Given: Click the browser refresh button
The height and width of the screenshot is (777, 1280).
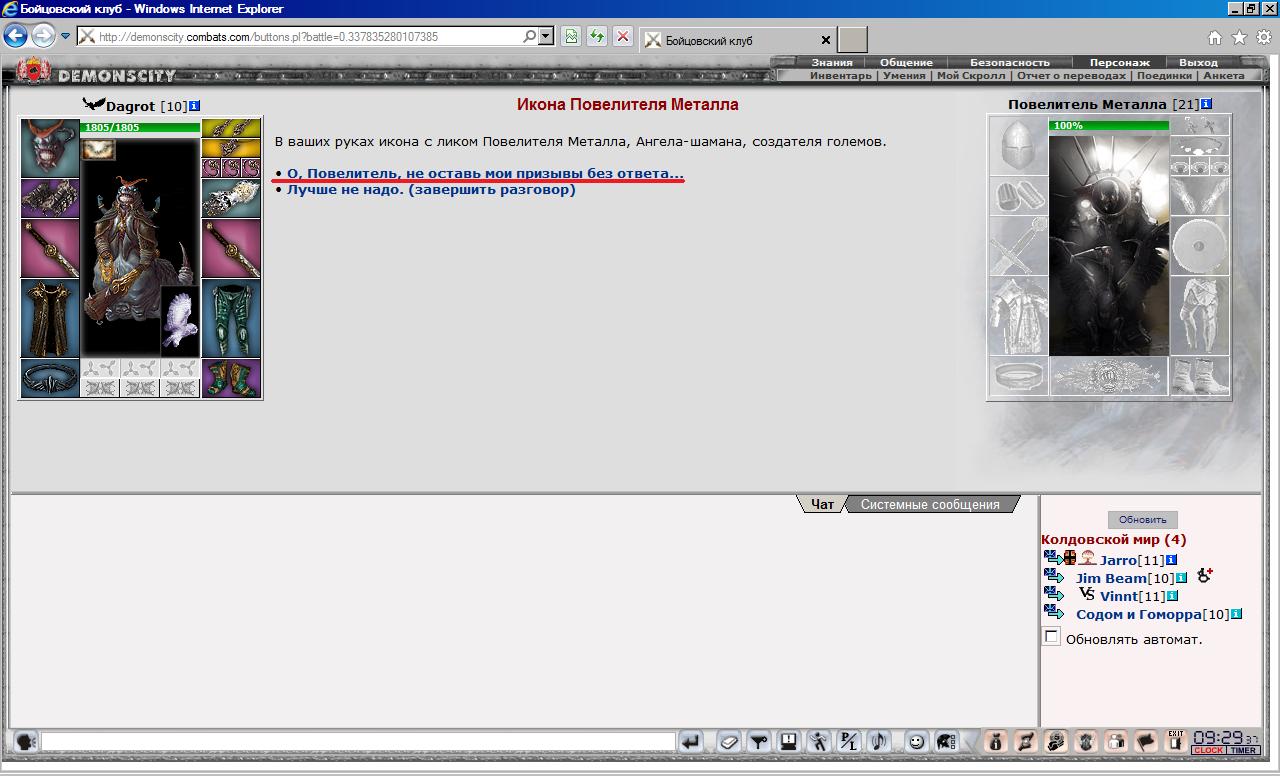Looking at the screenshot, I should (597, 37).
